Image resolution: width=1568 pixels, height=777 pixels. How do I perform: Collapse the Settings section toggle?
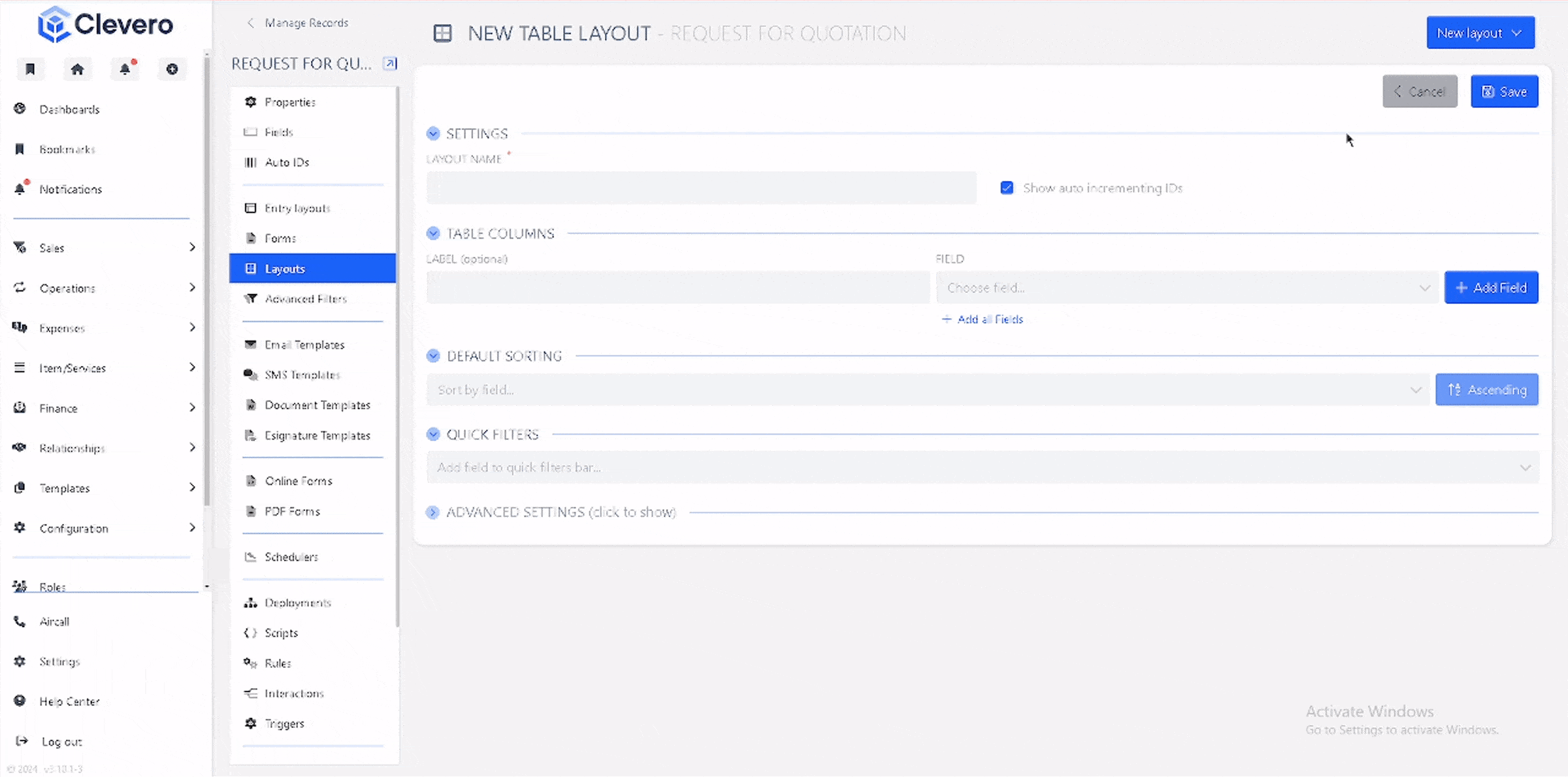433,134
